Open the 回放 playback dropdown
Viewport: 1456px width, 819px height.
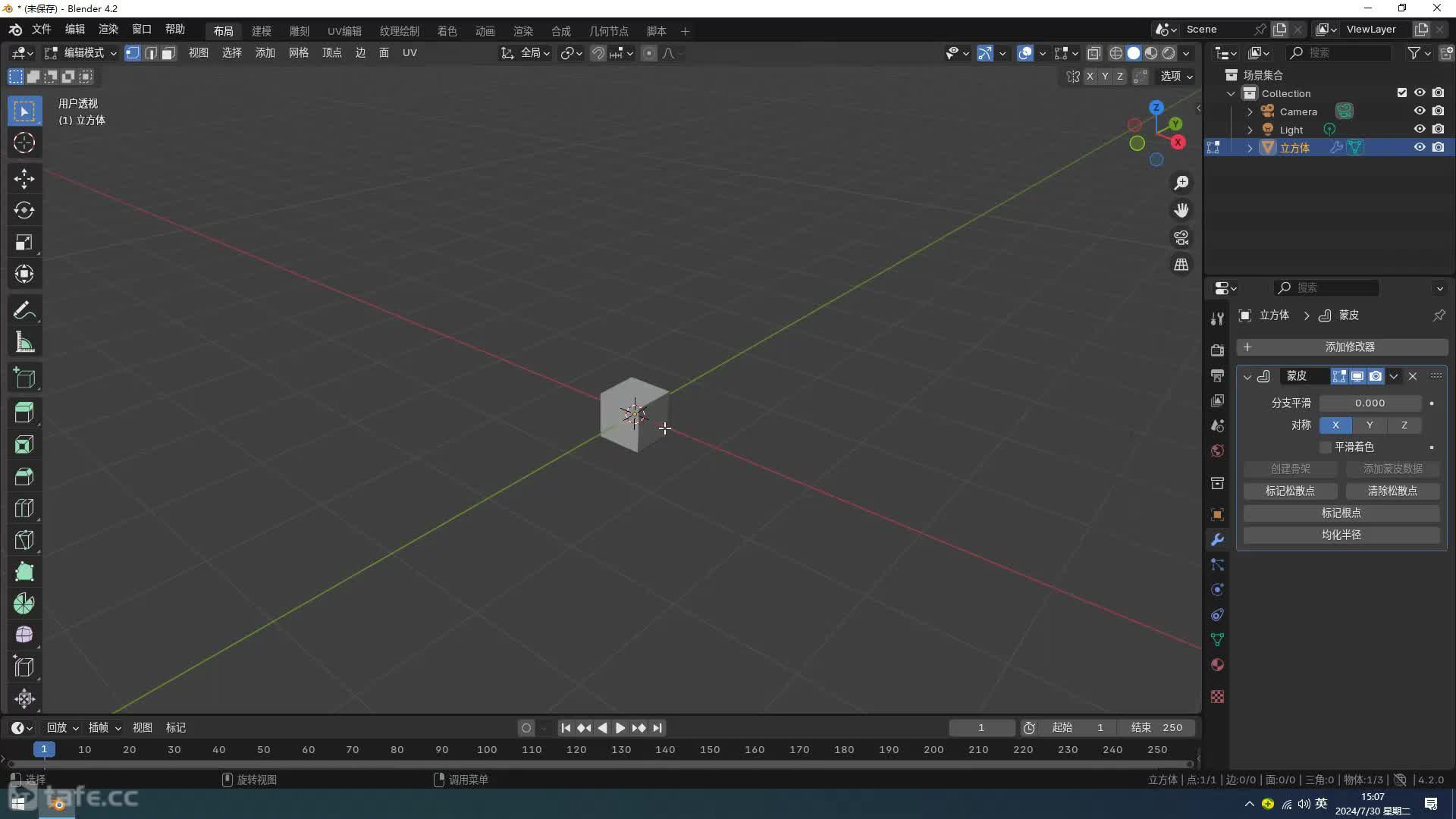(x=63, y=728)
